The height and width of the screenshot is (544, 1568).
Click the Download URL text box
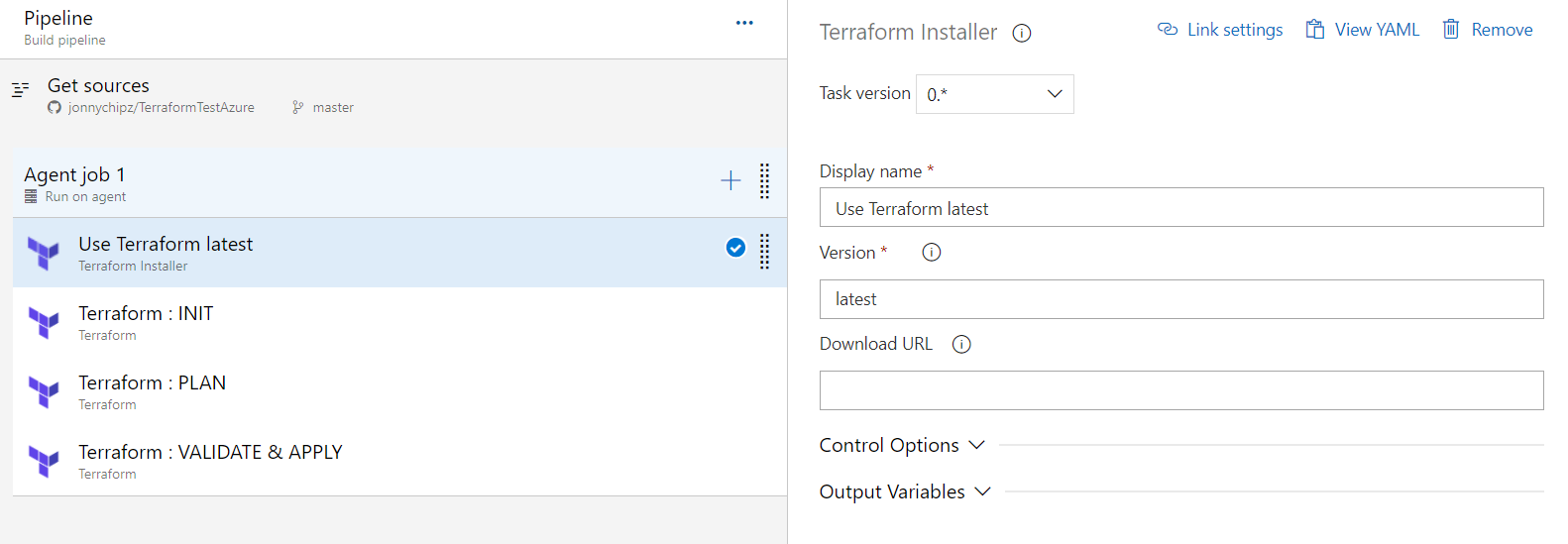click(x=1180, y=390)
